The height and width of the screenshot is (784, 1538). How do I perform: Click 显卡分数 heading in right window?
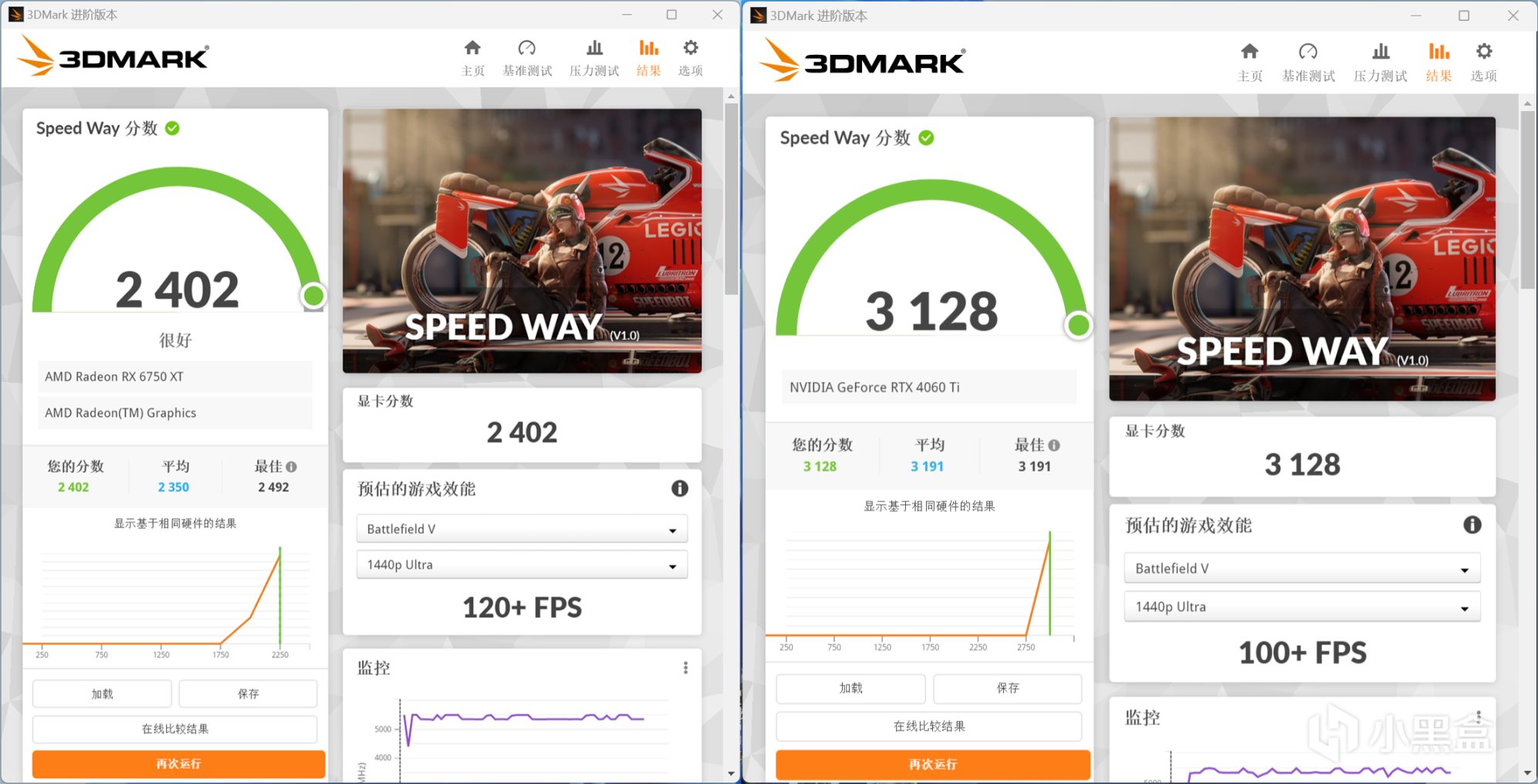tap(1154, 431)
